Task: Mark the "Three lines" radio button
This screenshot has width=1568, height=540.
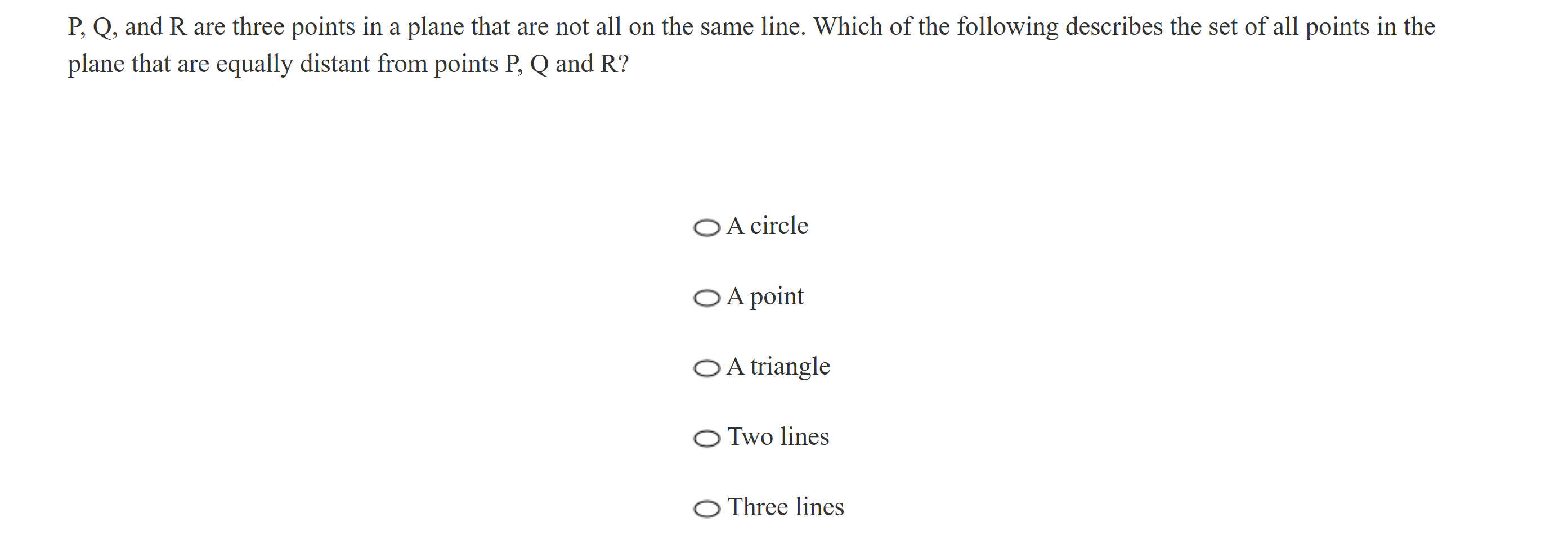Action: (707, 509)
